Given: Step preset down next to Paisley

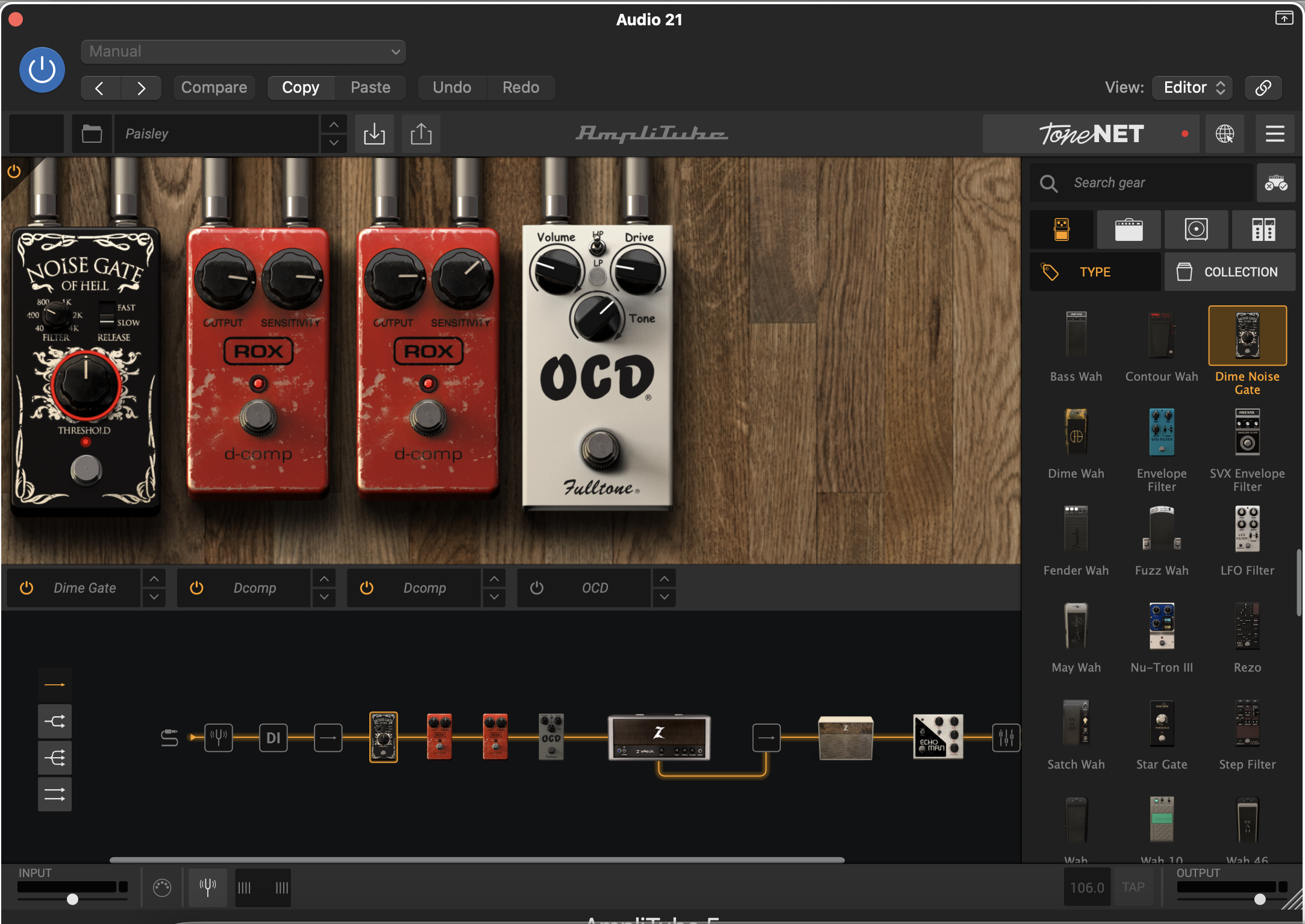Looking at the screenshot, I should [334, 143].
